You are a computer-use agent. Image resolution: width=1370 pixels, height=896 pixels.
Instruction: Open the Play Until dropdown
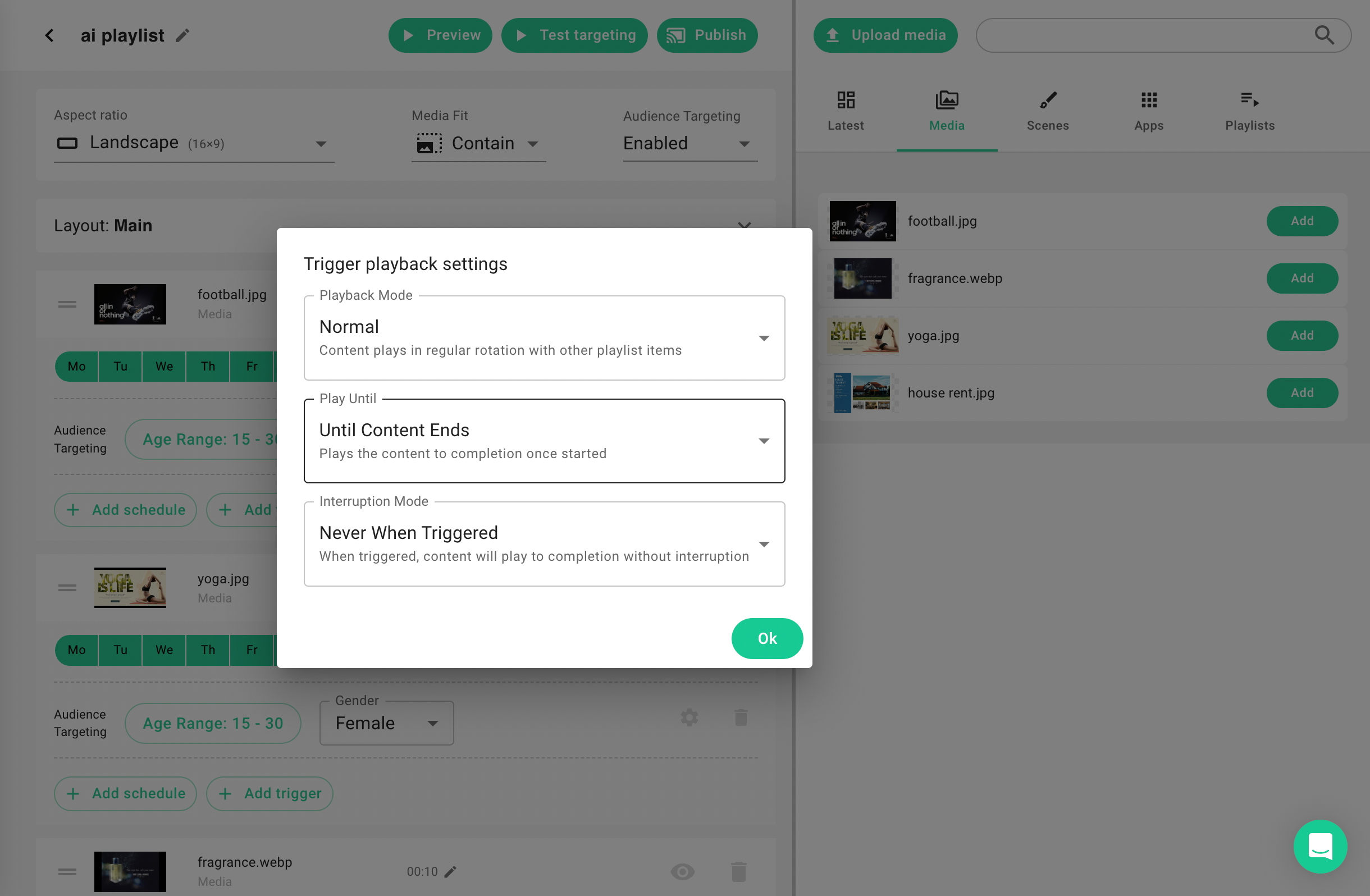coord(544,441)
